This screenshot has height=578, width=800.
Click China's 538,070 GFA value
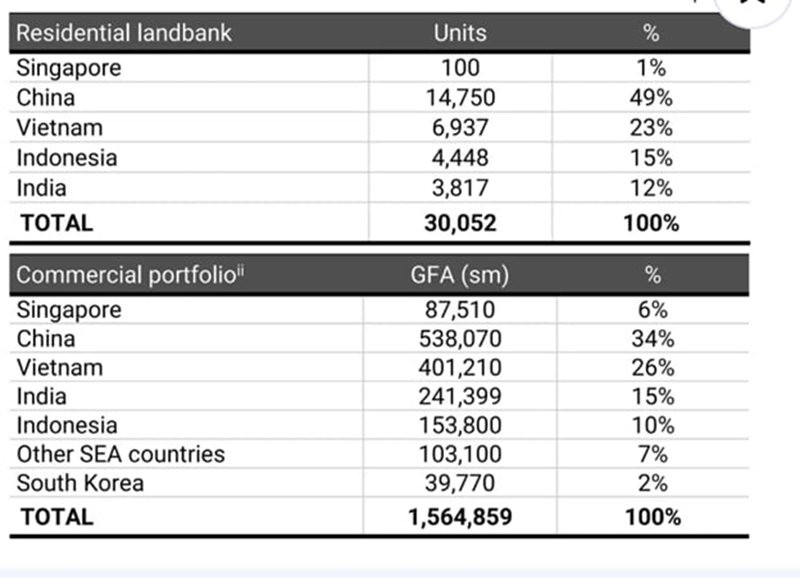tap(460, 339)
